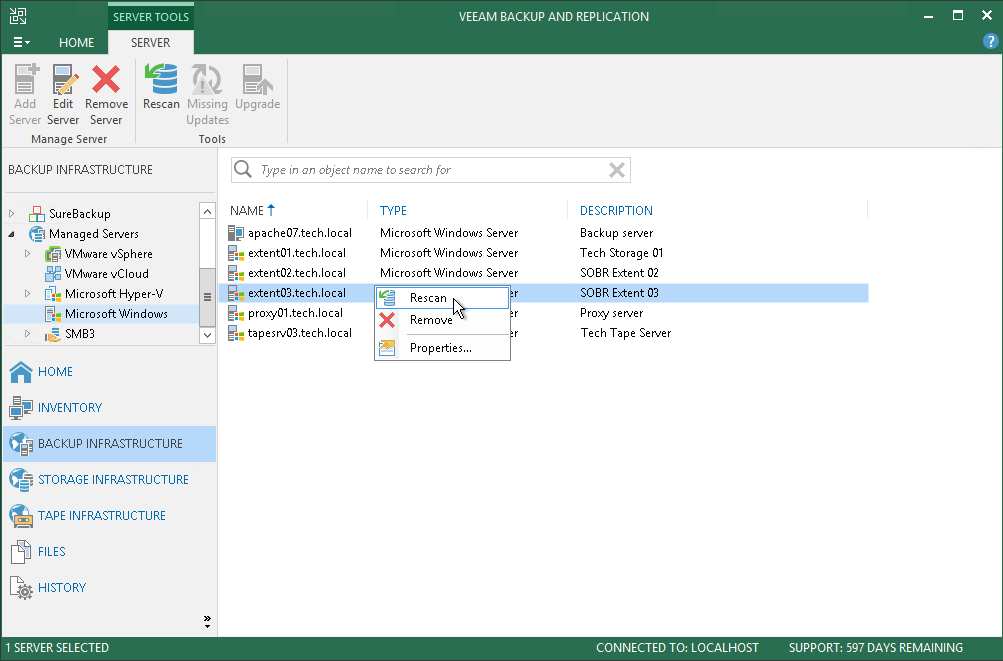1003x661 pixels.
Task: Expand the SureBackup tree node
Action: pos(12,214)
